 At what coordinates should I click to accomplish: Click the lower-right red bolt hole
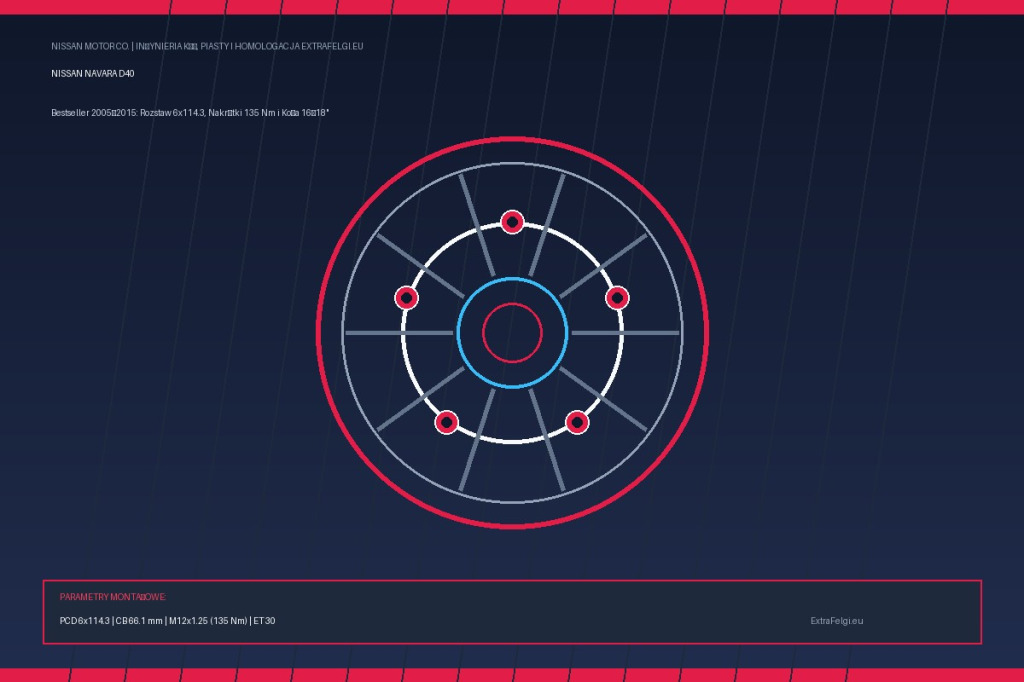pyautogui.click(x=577, y=422)
